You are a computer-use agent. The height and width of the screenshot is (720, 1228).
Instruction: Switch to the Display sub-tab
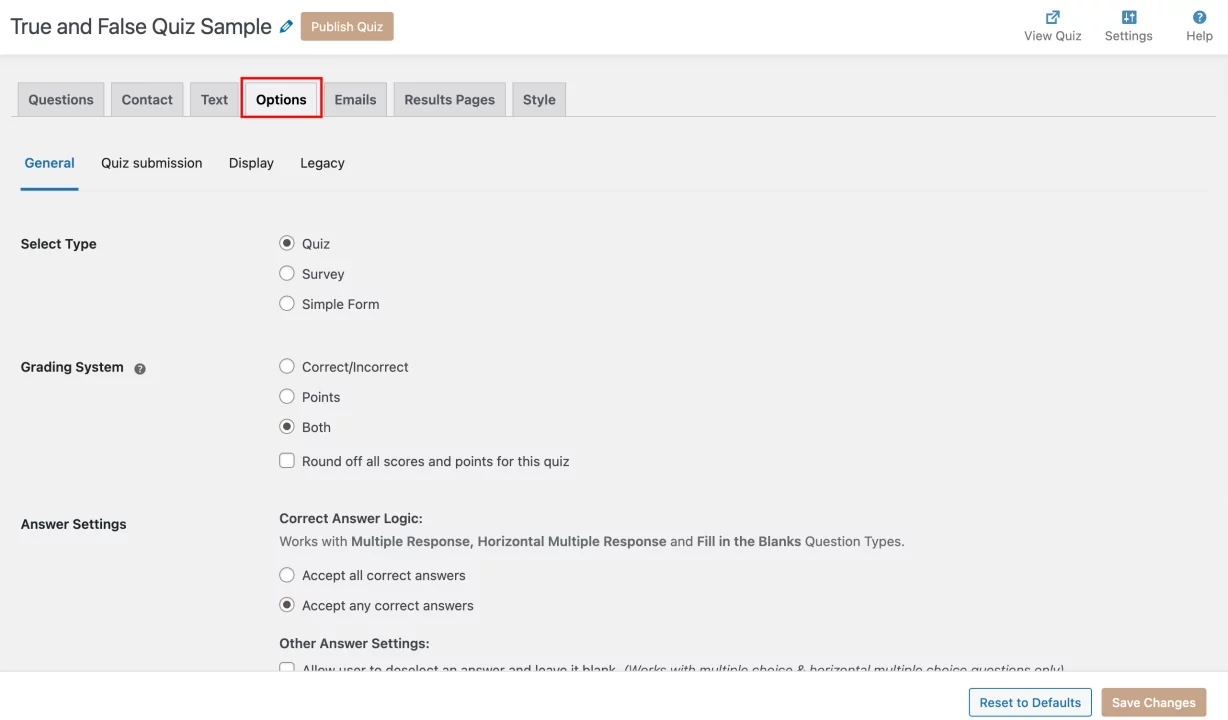pos(250,162)
